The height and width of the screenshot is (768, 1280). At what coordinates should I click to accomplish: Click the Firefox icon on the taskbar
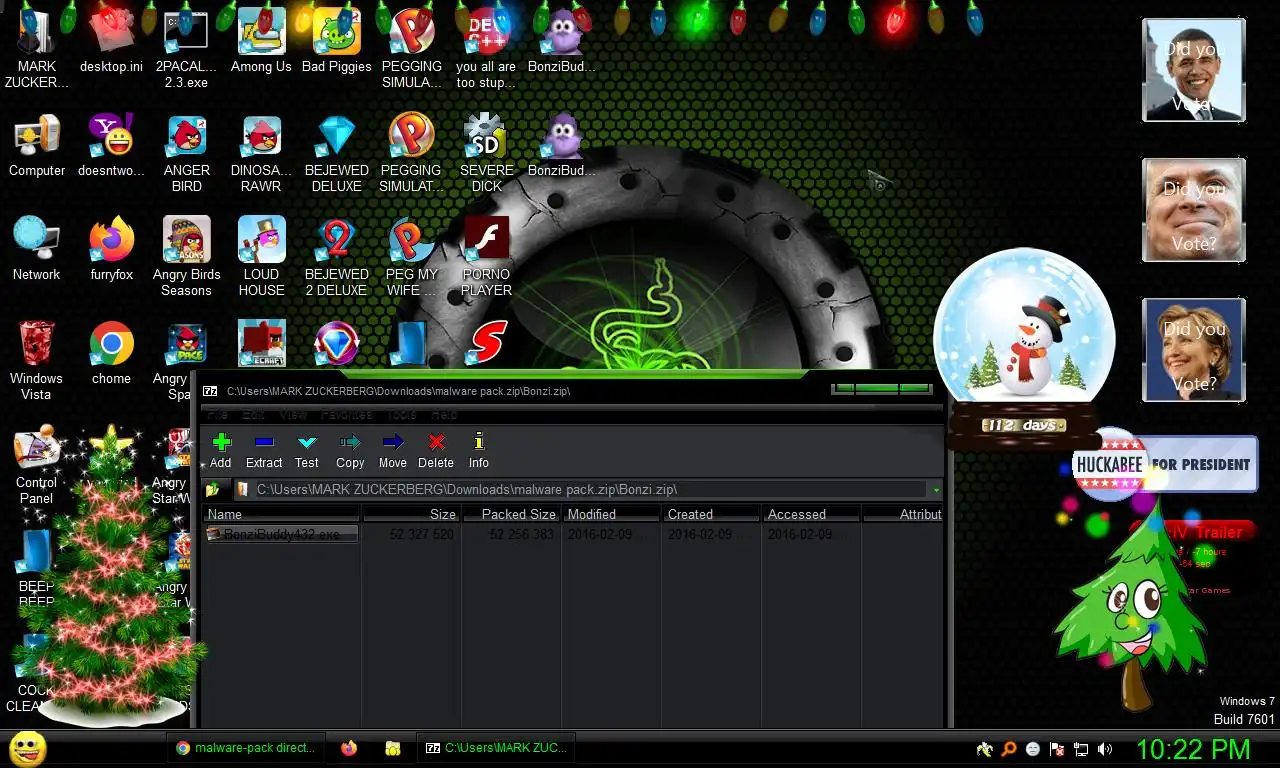[349, 748]
